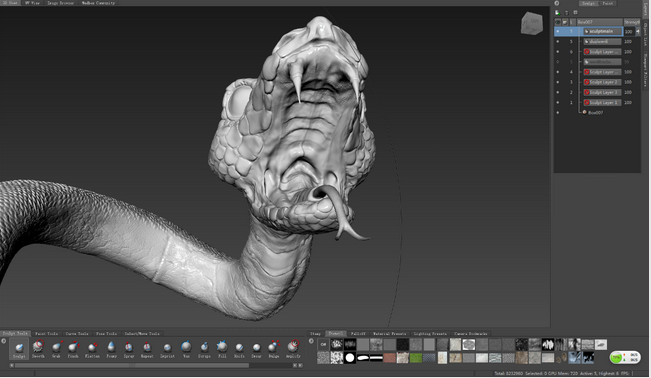Click the New Layer icon in Layers panel
The height and width of the screenshot is (378, 651).
(557, 12)
